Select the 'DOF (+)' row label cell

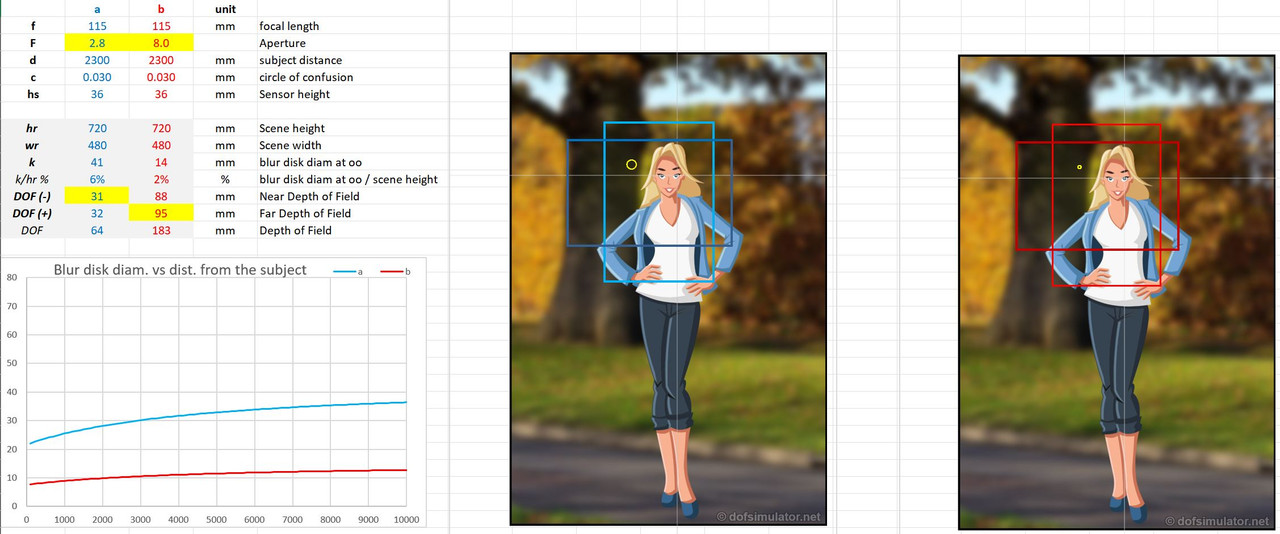pos(32,214)
